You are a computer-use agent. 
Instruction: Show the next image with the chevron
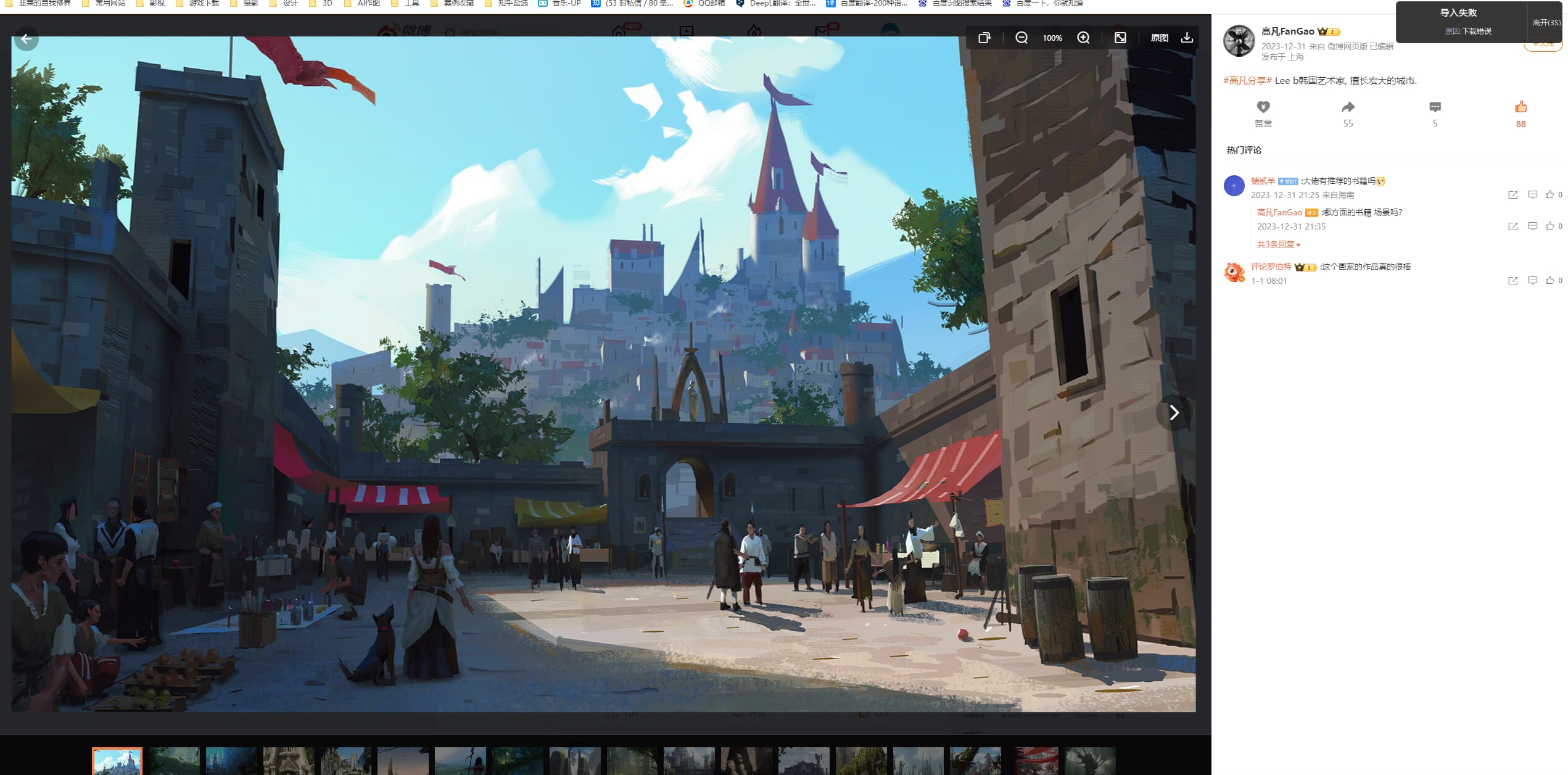click(x=1174, y=413)
